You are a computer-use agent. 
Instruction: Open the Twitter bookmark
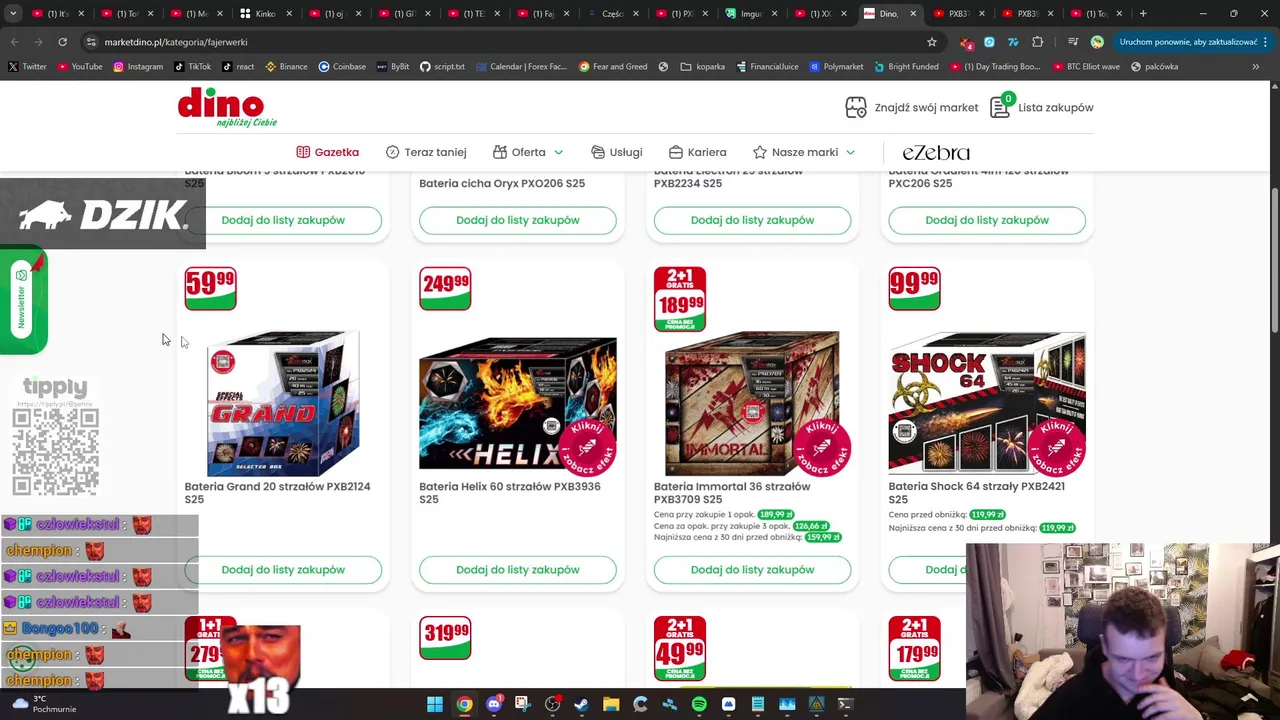[27, 66]
